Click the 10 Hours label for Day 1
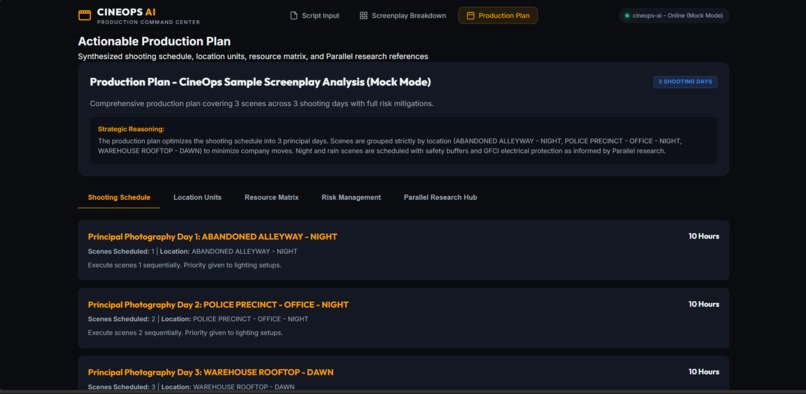This screenshot has height=394, width=806. pyautogui.click(x=704, y=236)
